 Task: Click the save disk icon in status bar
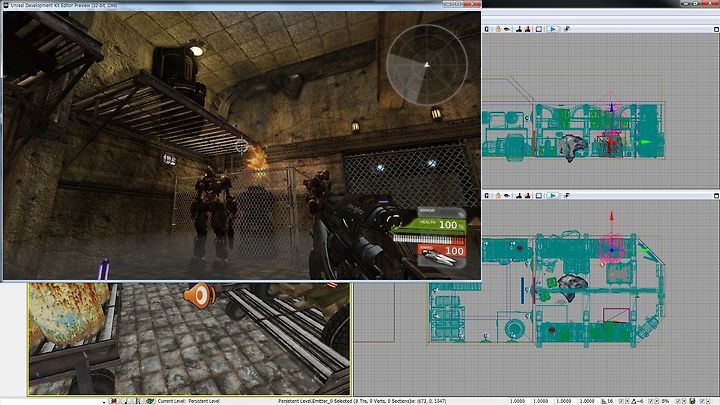coord(692,401)
